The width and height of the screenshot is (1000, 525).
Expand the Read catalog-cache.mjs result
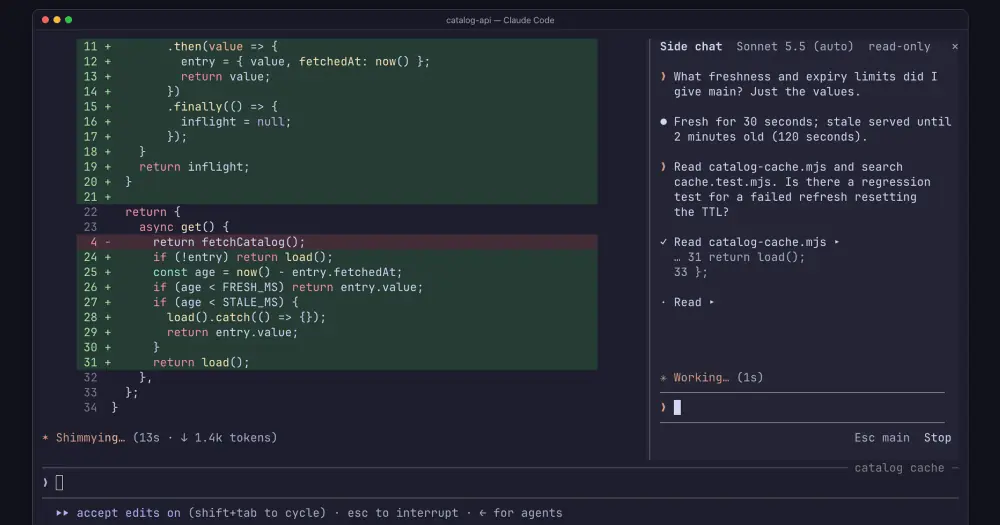click(x=837, y=242)
